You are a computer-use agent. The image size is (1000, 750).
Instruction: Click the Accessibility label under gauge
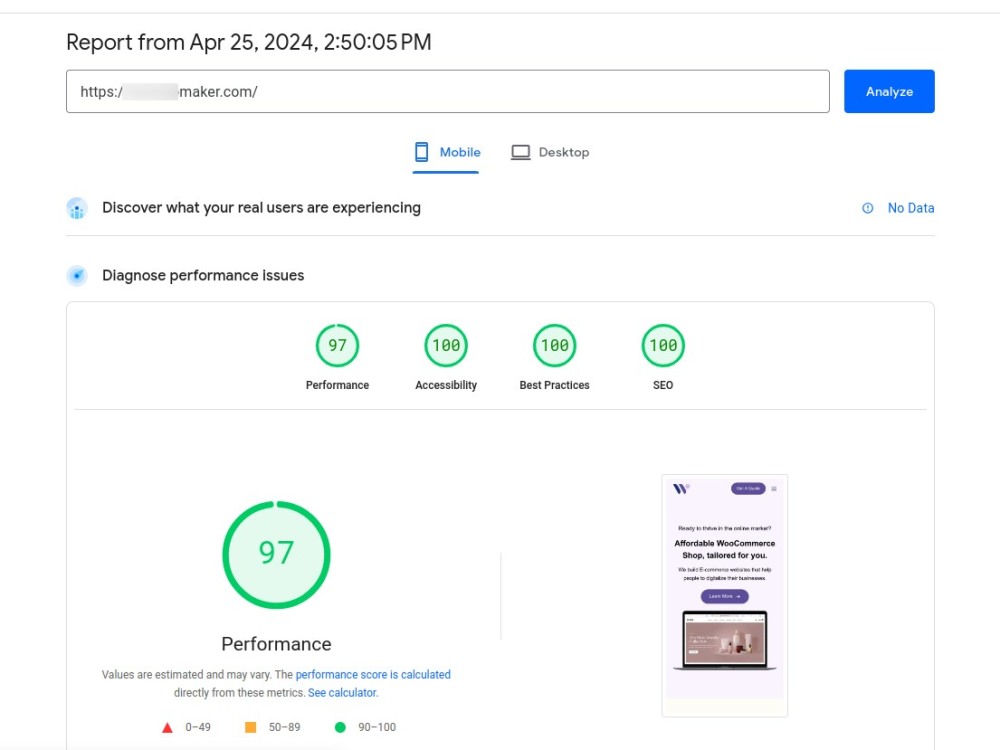click(x=446, y=385)
